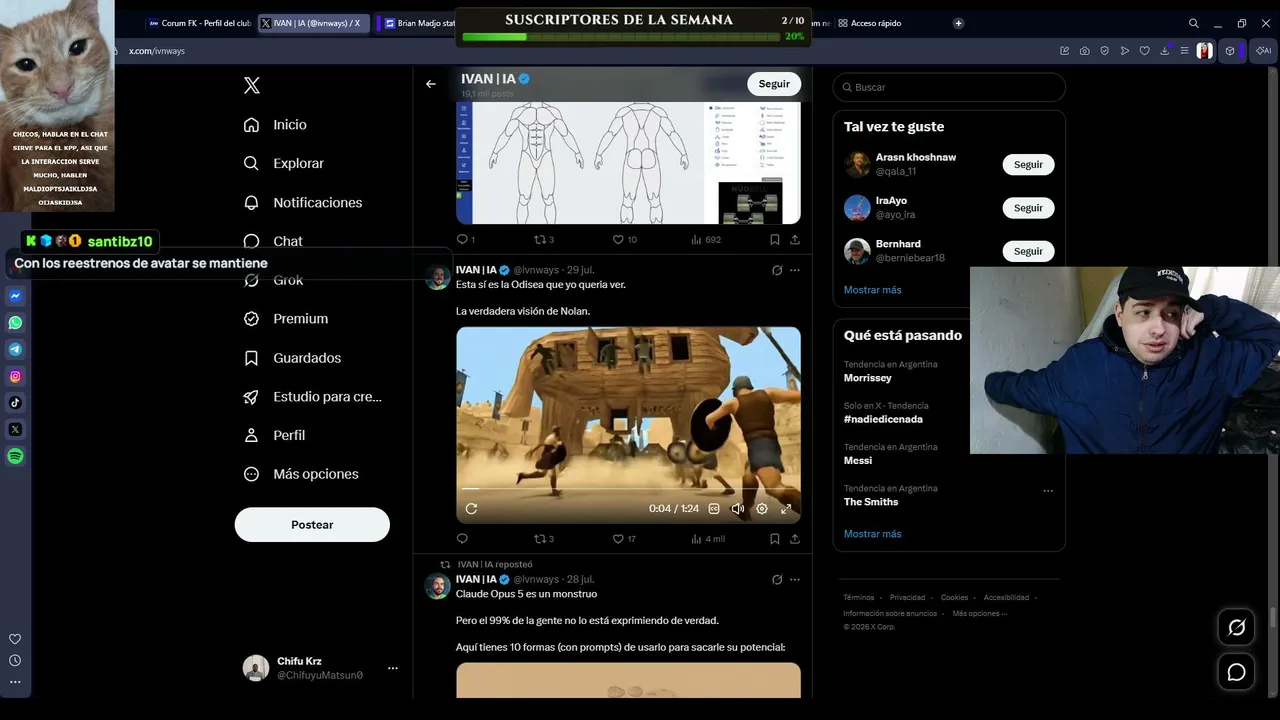
Task: Open the Chifu Krz account menu
Action: pos(321,668)
